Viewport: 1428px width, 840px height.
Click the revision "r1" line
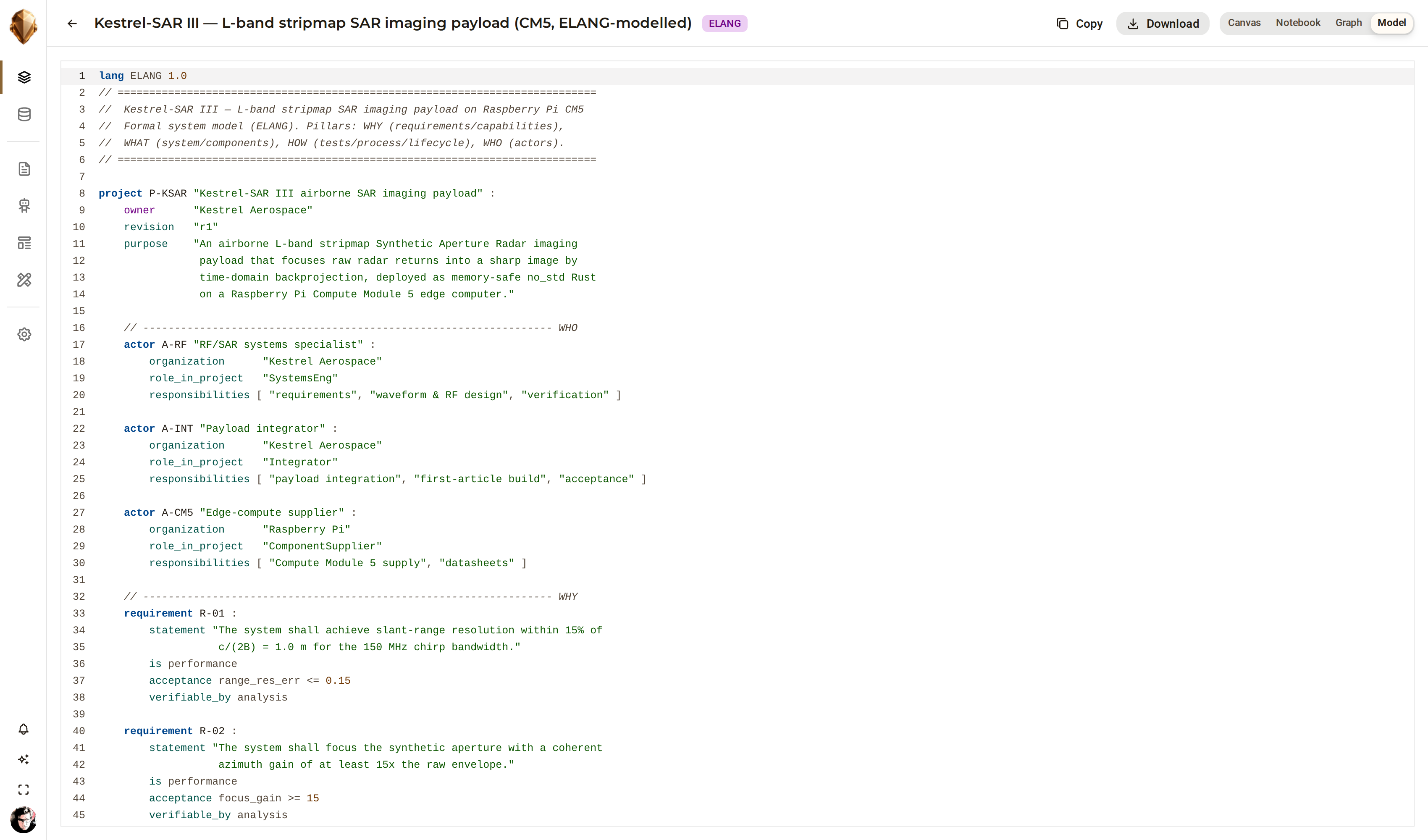(x=171, y=227)
